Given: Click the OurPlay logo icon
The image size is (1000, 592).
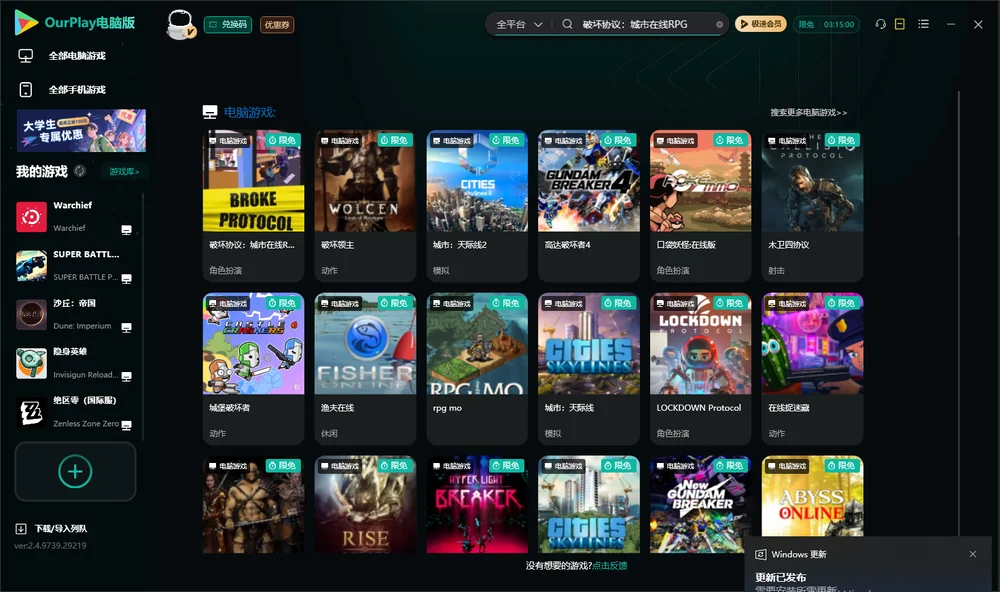Looking at the screenshot, I should pos(26,23).
